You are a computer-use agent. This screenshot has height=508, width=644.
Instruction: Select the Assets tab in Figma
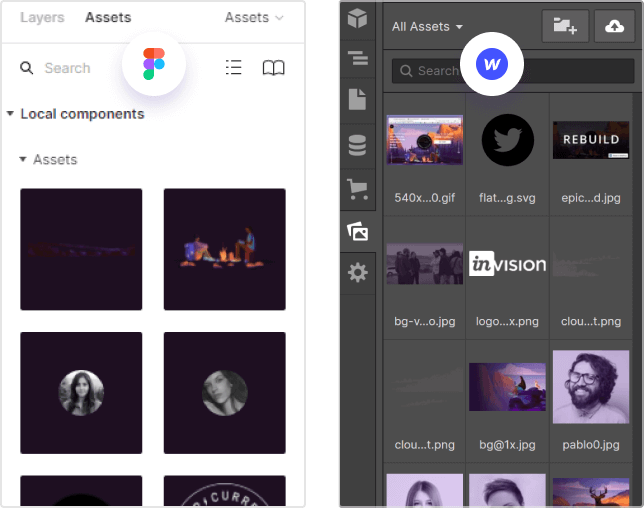pyautogui.click(x=108, y=18)
